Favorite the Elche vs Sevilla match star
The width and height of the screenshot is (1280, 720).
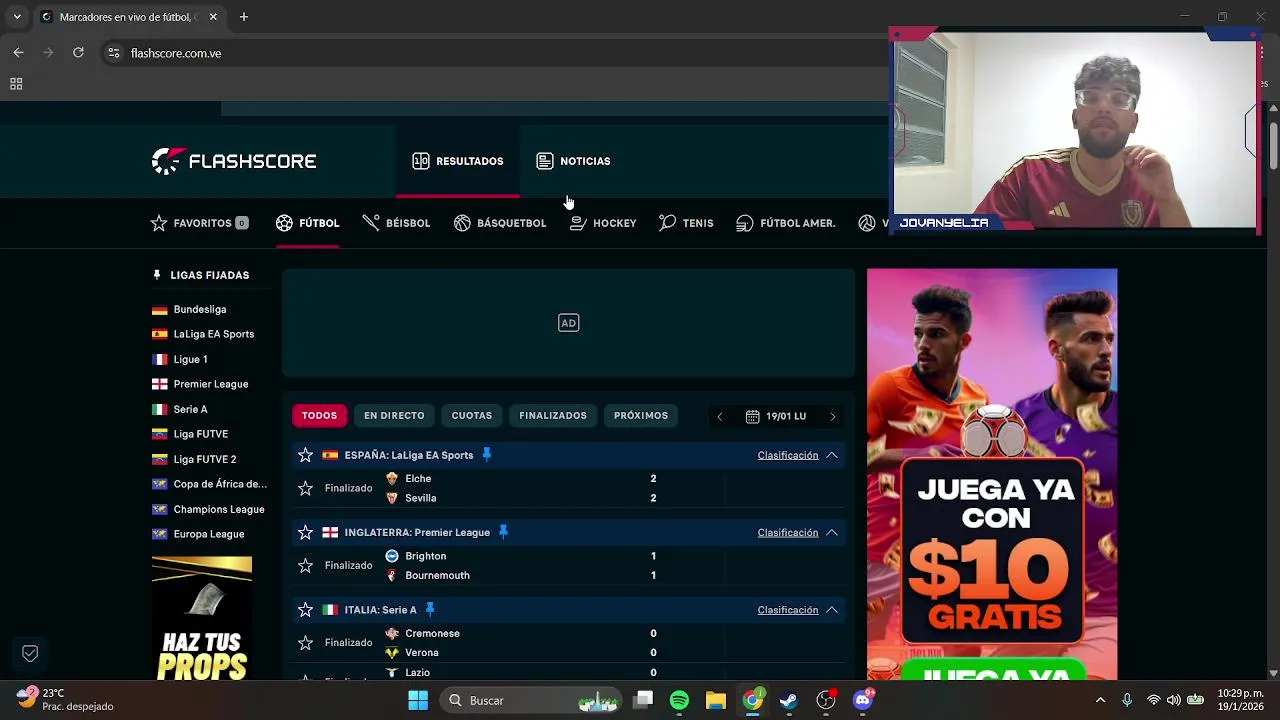(x=306, y=488)
